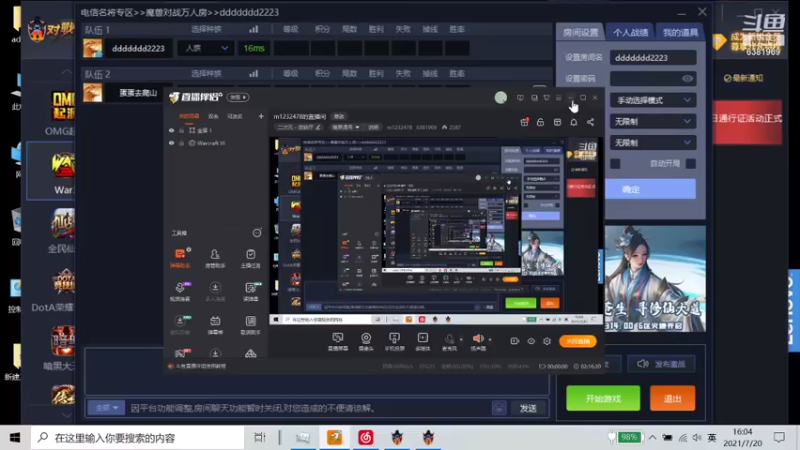Image resolution: width=800 pixels, height=450 pixels.
Task: Open OMG起源 entry in game sidebar
Action: pyautogui.click(x=60, y=113)
